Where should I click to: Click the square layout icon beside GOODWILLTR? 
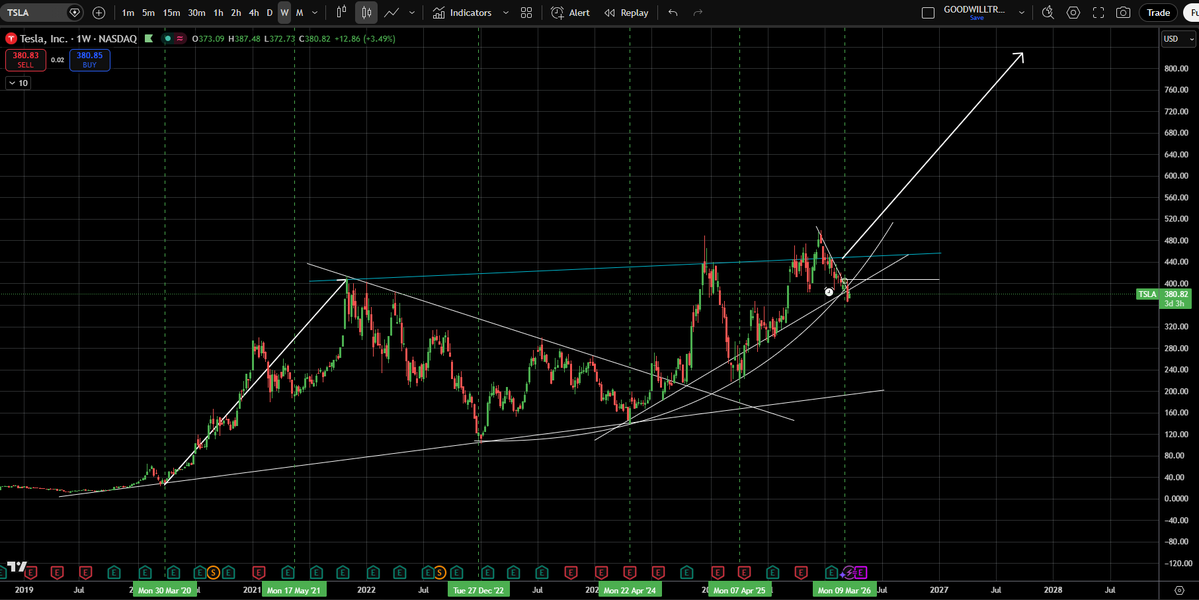[928, 12]
